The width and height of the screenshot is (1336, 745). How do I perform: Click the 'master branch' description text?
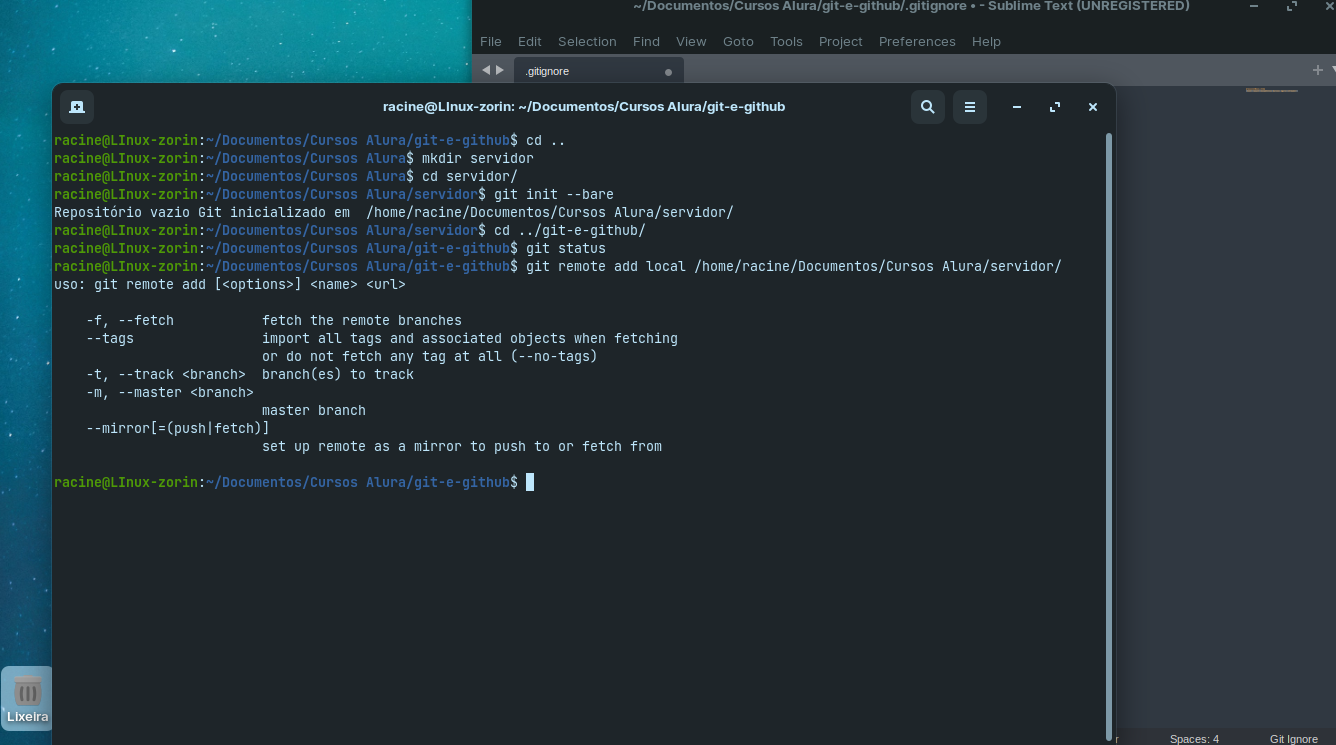(x=314, y=410)
